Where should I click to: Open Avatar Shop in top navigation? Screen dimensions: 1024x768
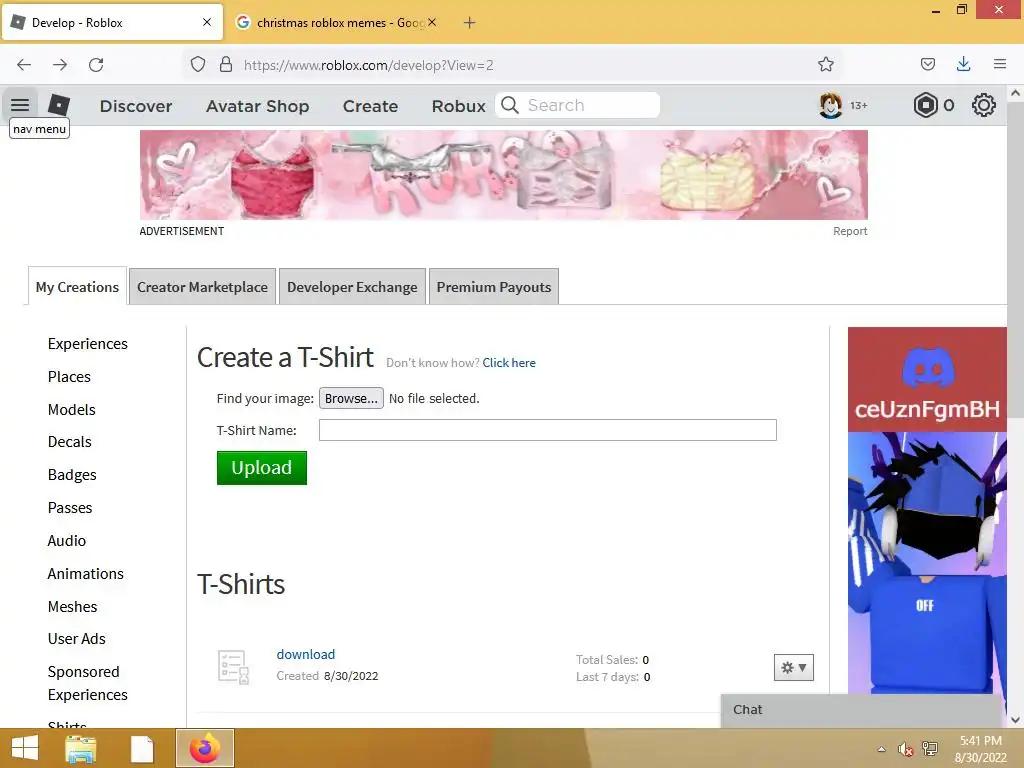pyautogui.click(x=257, y=106)
